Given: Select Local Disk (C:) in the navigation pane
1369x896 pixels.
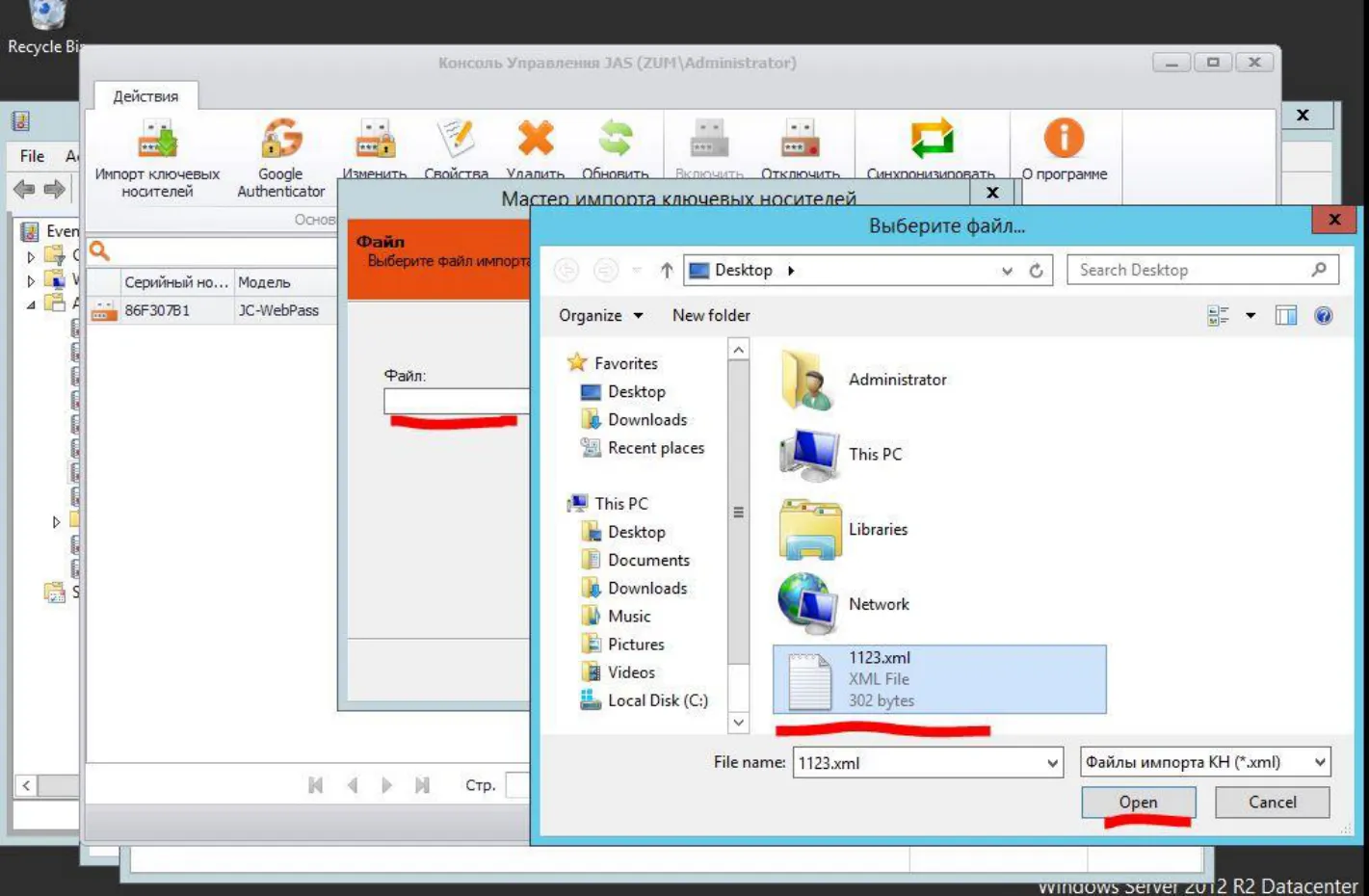Looking at the screenshot, I should [x=645, y=700].
